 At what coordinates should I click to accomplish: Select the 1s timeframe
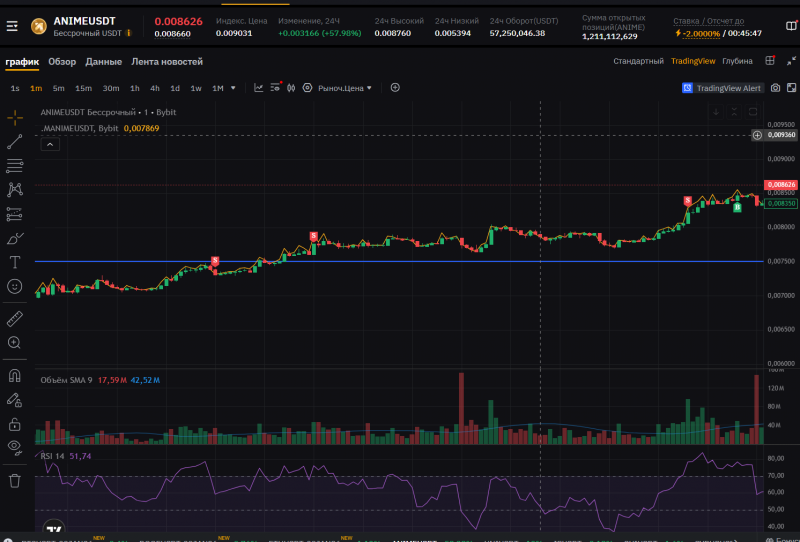tap(15, 88)
